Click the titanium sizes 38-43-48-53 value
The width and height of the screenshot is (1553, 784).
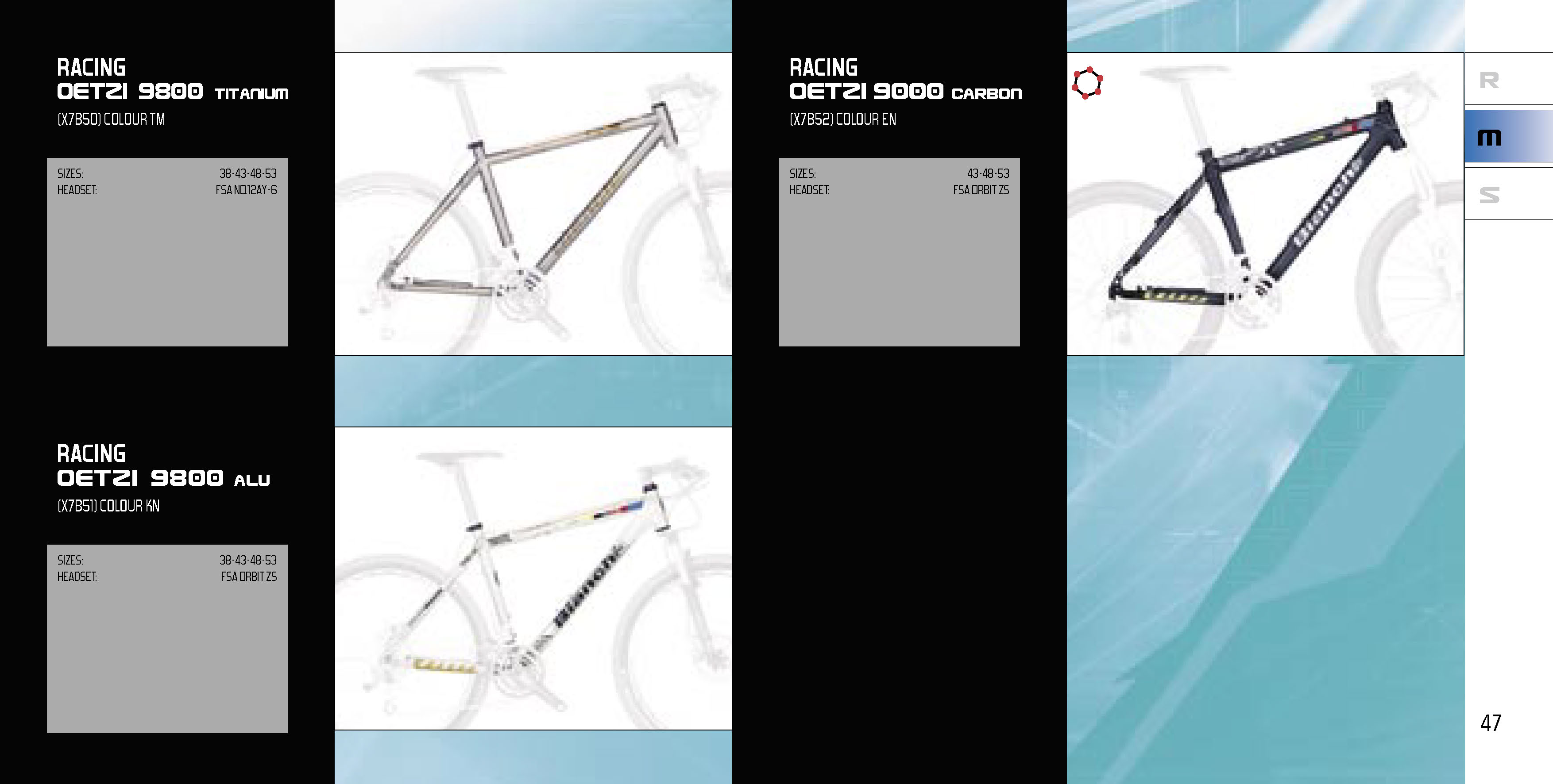(x=248, y=173)
